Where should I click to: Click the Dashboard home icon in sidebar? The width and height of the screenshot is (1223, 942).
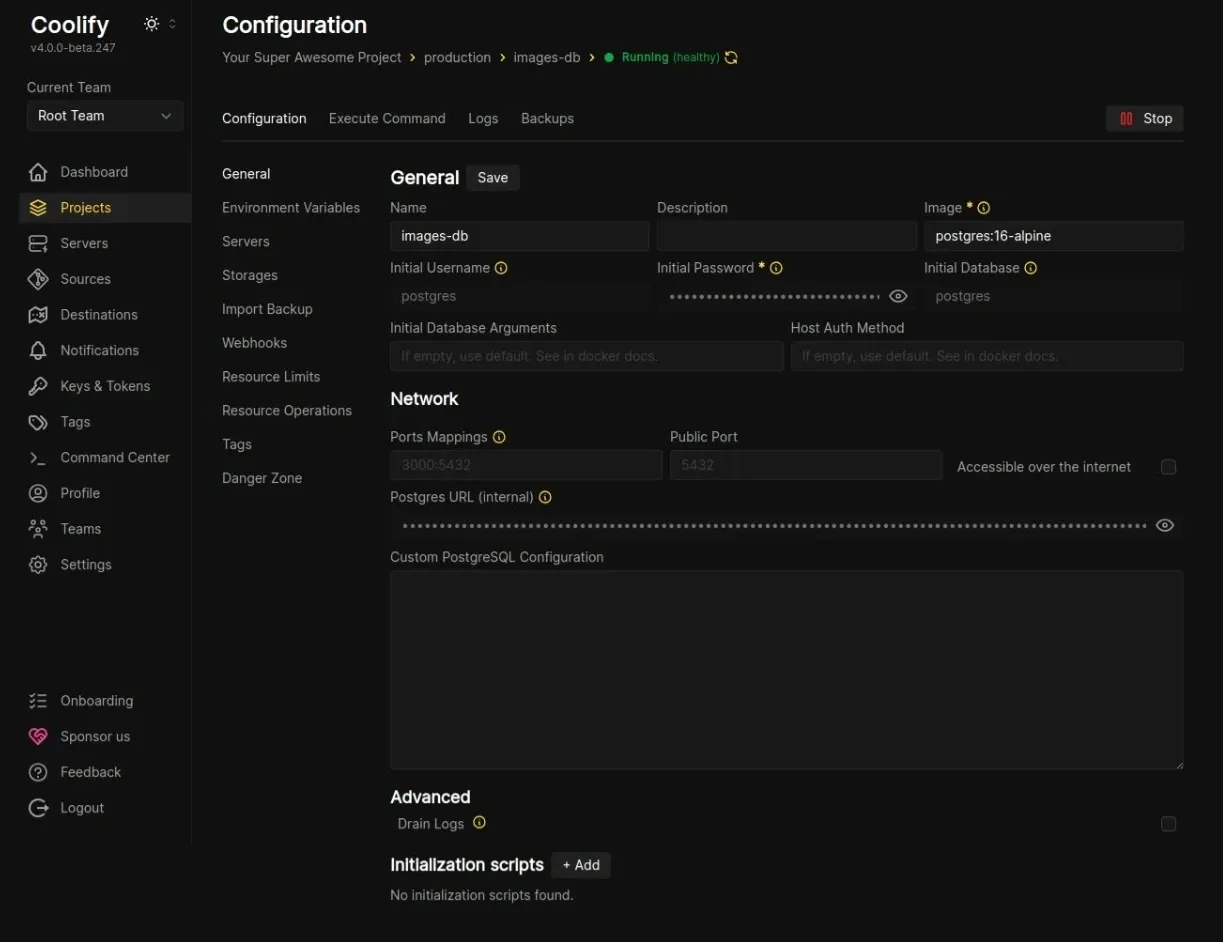(38, 172)
